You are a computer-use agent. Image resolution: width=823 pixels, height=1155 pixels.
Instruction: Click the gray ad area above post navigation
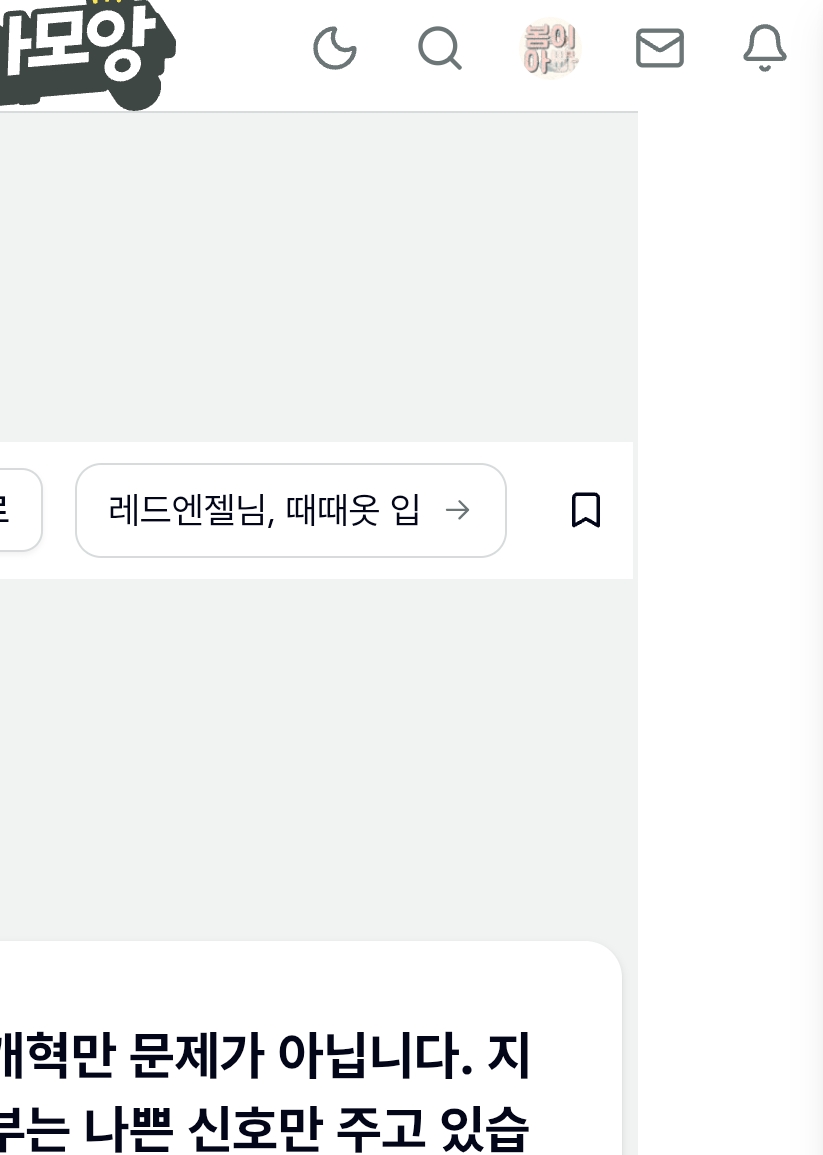pyautogui.click(x=317, y=277)
